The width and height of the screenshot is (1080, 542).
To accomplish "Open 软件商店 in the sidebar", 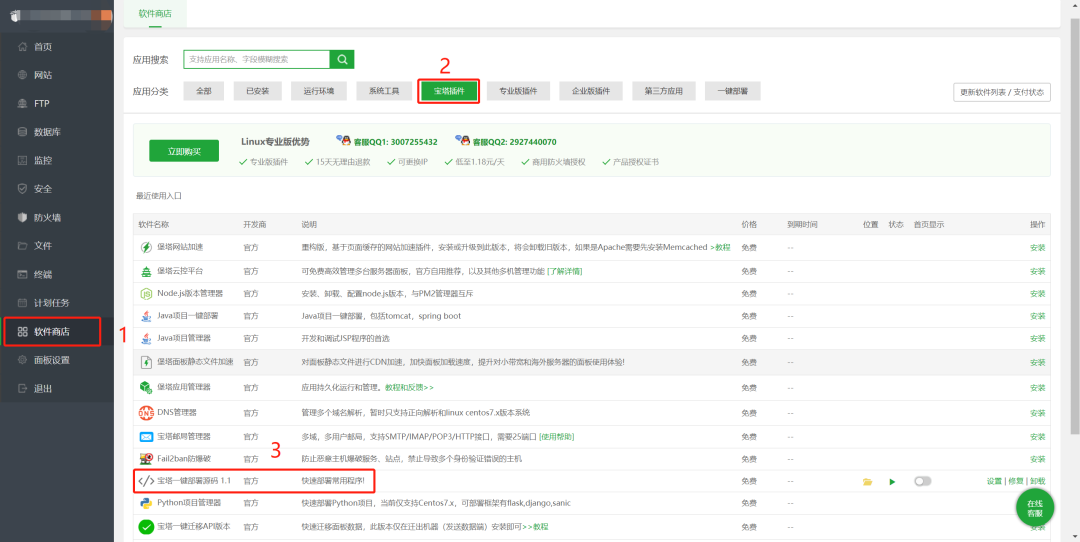I will tap(52, 331).
